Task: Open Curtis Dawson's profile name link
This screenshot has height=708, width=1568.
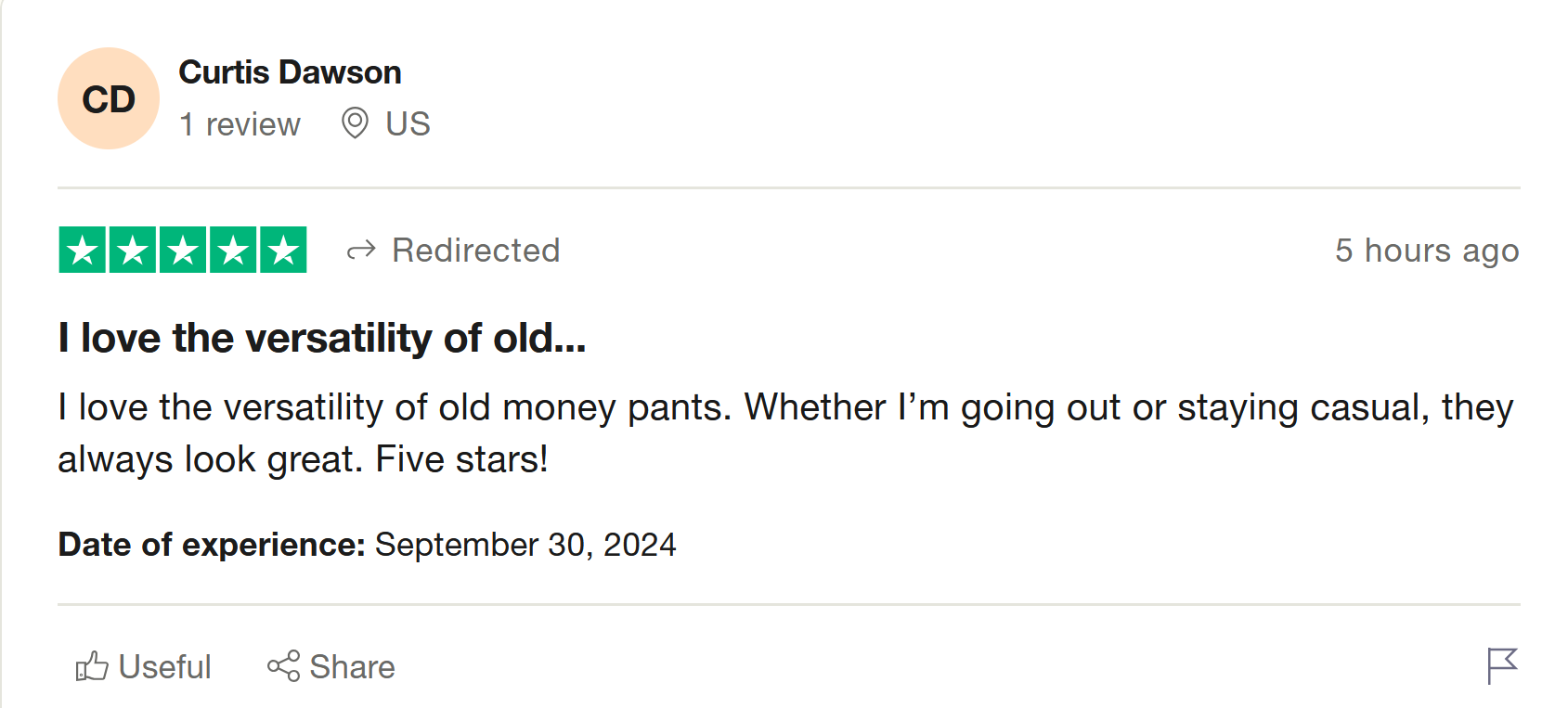Action: (x=290, y=72)
